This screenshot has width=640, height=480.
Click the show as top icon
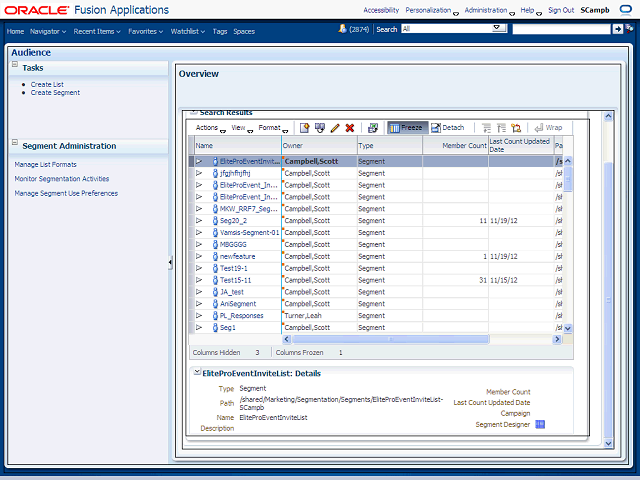(516, 128)
